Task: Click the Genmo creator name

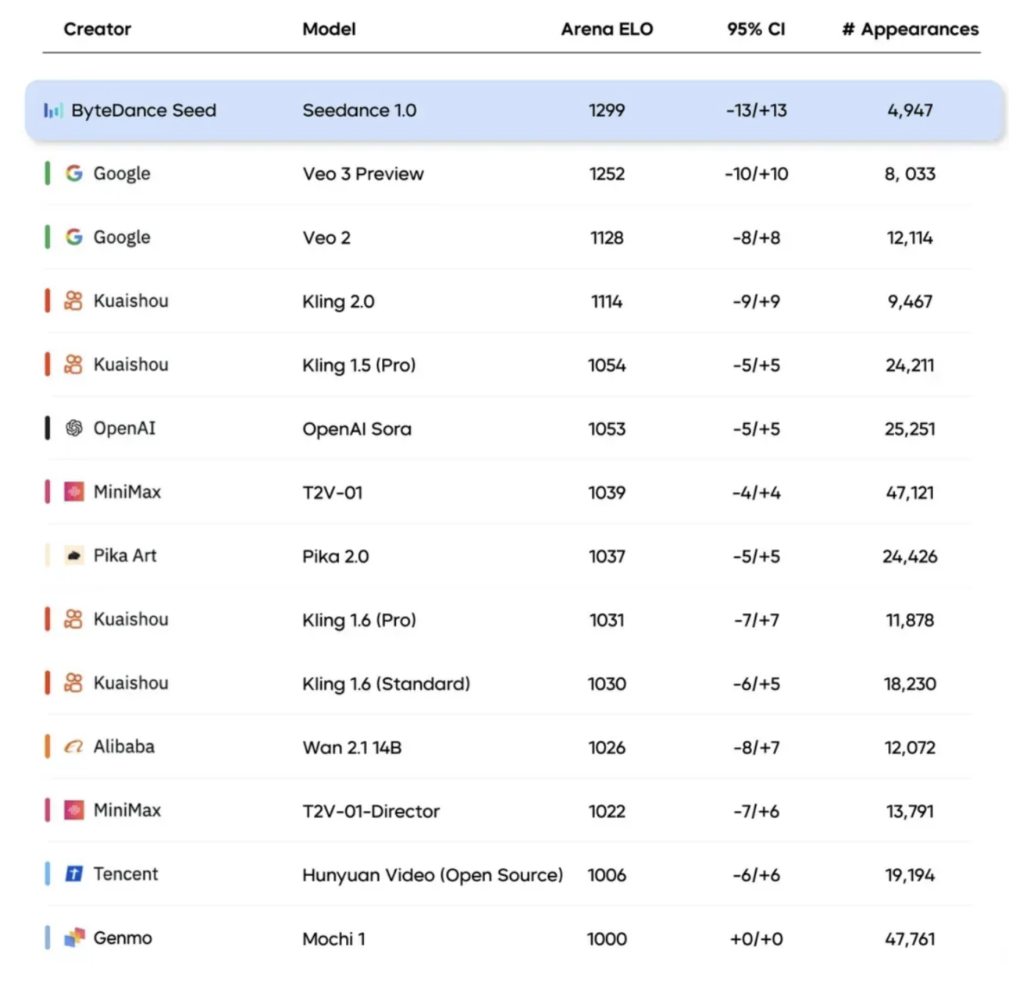Action: pyautogui.click(x=123, y=937)
